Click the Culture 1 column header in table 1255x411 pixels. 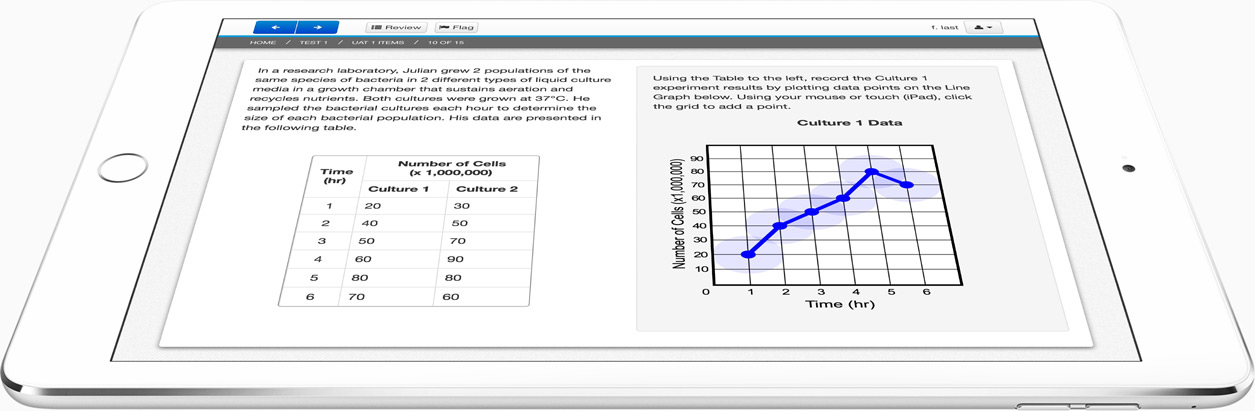pyautogui.click(x=398, y=189)
